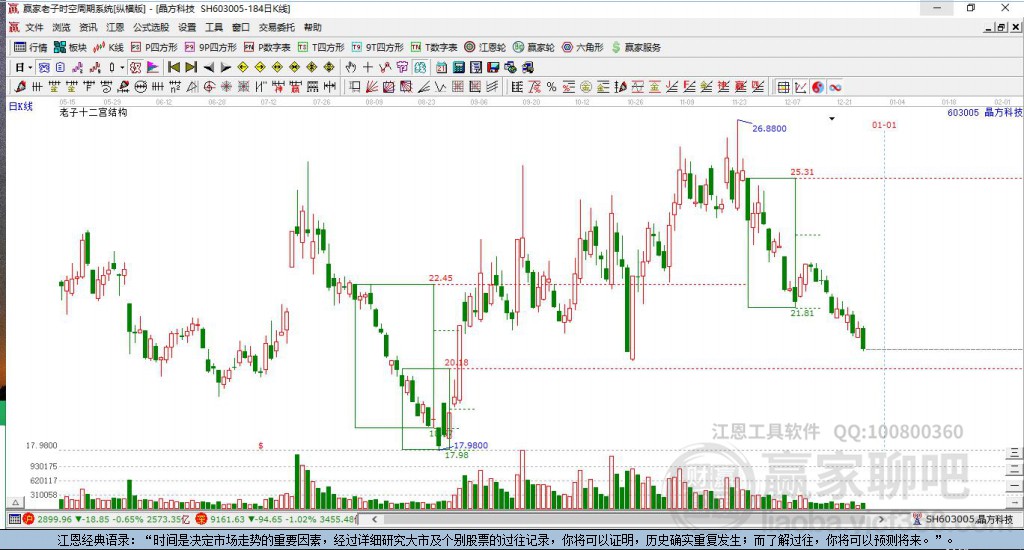Click the target circle icon
Screen dimensions: 1024x550
(x=209, y=87)
